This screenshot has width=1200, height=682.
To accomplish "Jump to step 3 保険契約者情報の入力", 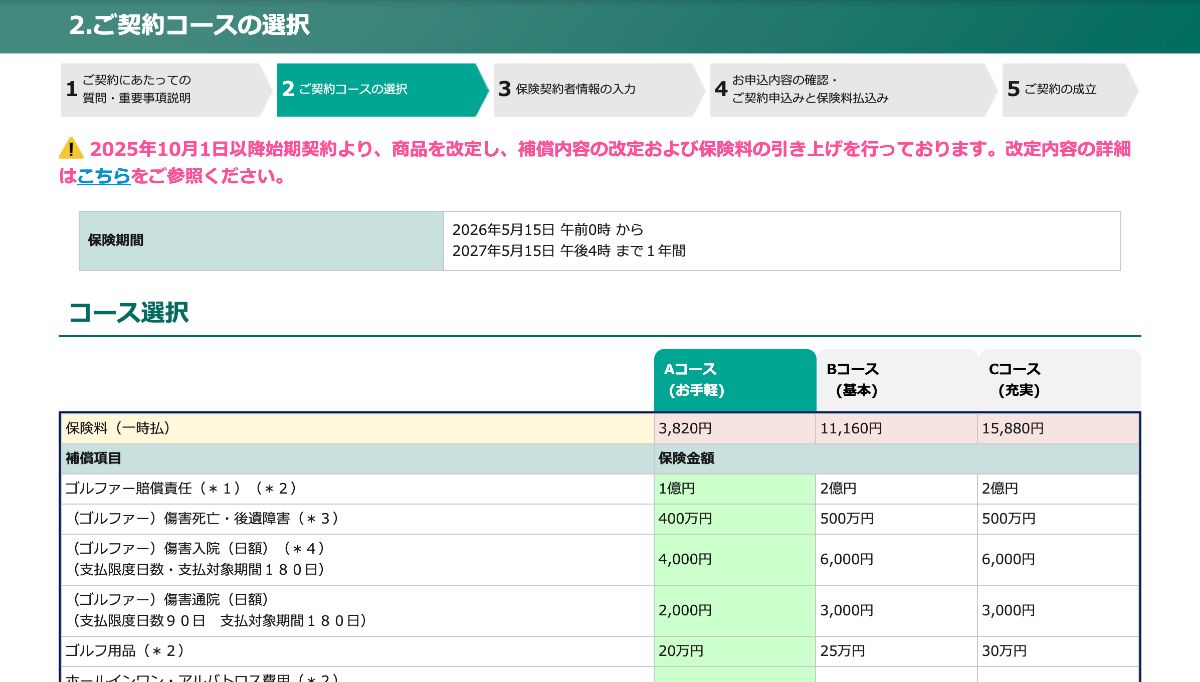I will [597, 89].
